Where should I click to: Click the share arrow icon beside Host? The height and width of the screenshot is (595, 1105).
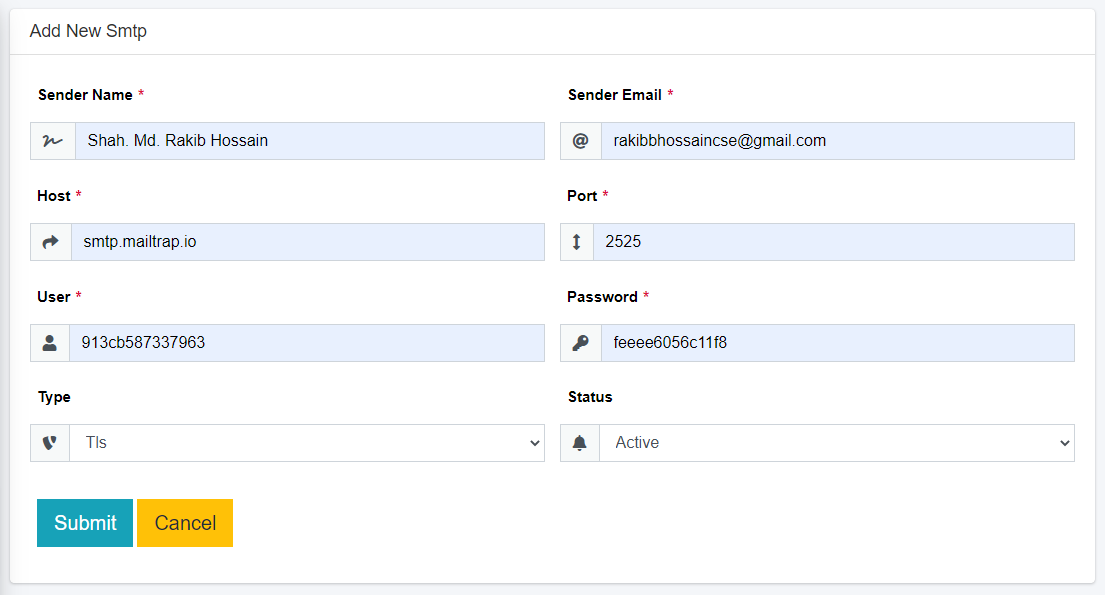51,242
